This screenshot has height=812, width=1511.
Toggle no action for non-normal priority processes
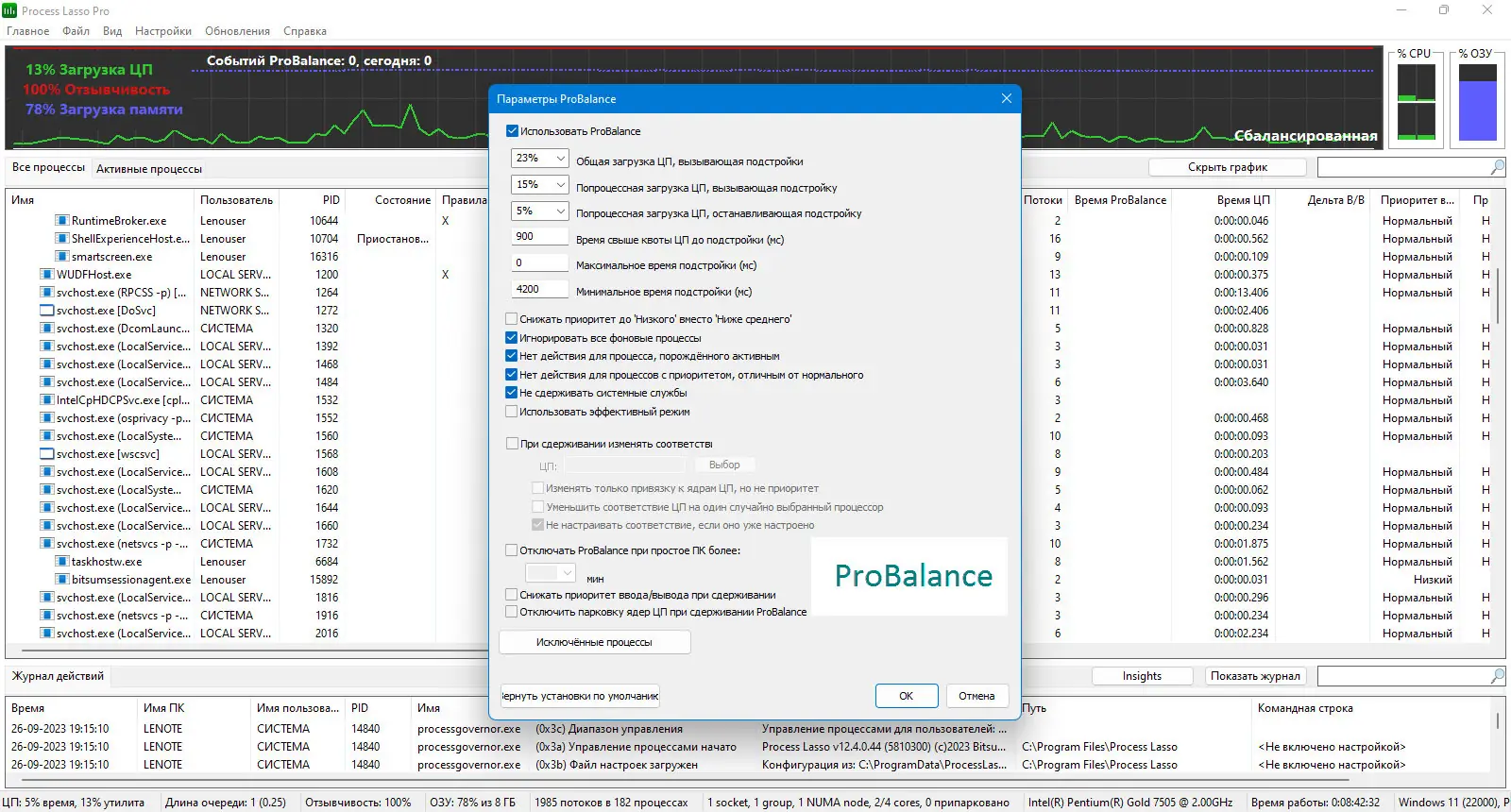coord(512,375)
